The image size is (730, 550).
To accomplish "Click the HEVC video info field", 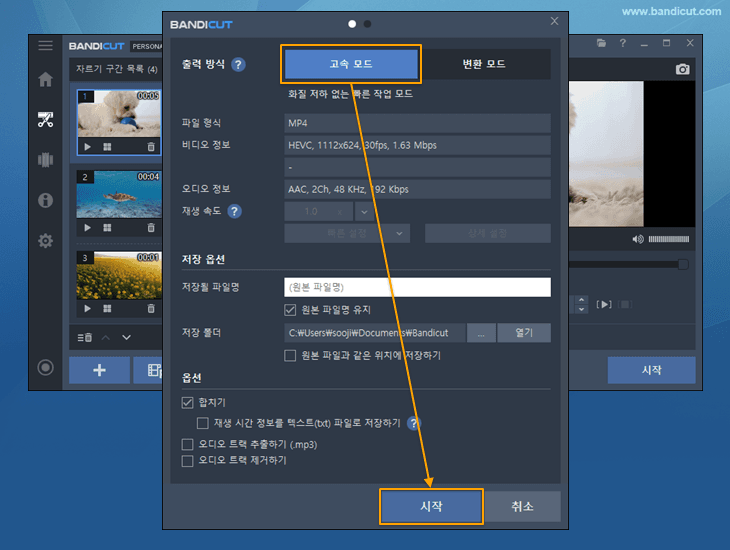I will [x=418, y=145].
